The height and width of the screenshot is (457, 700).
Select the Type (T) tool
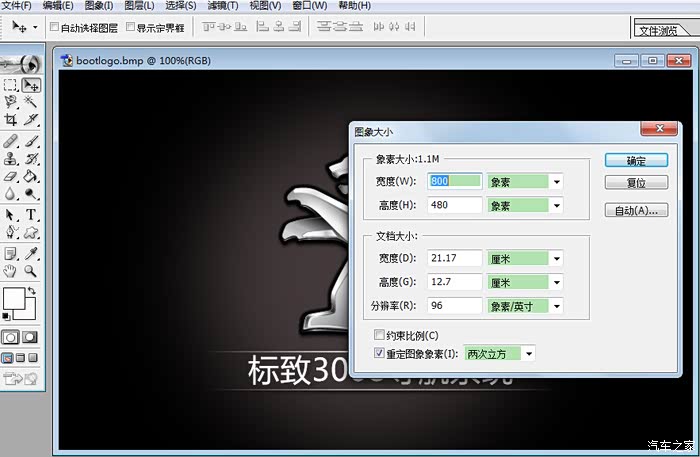[x=32, y=214]
